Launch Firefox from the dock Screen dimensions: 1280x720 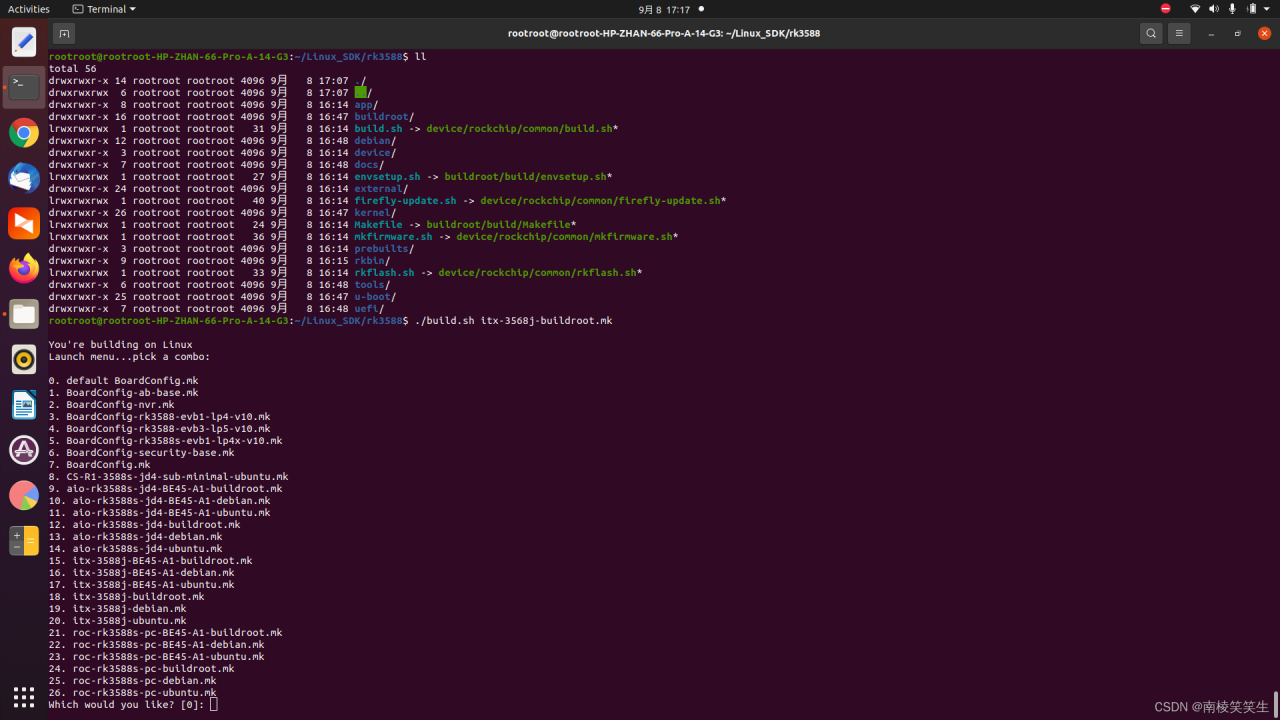[x=24, y=268]
